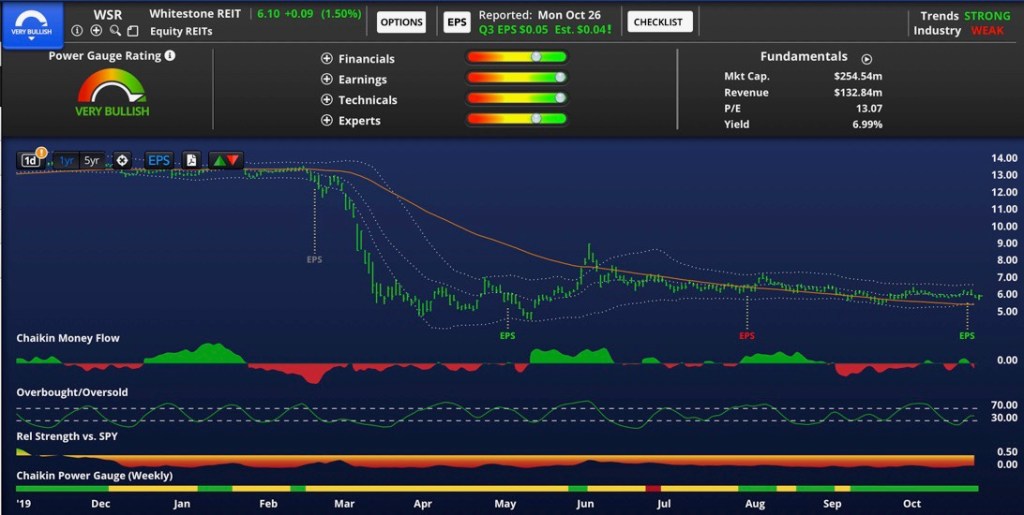
Task: Expand the Financials section
Action: tap(327, 59)
